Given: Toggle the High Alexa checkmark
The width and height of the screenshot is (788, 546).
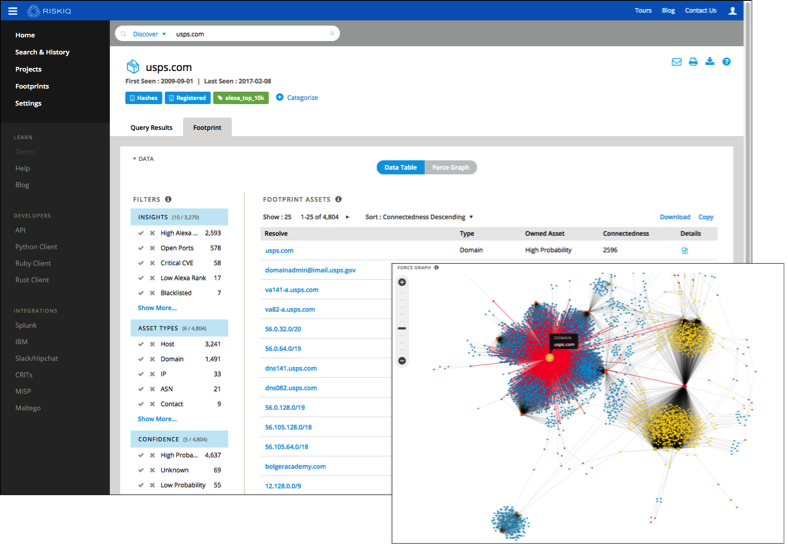Looking at the screenshot, I should pyautogui.click(x=141, y=233).
